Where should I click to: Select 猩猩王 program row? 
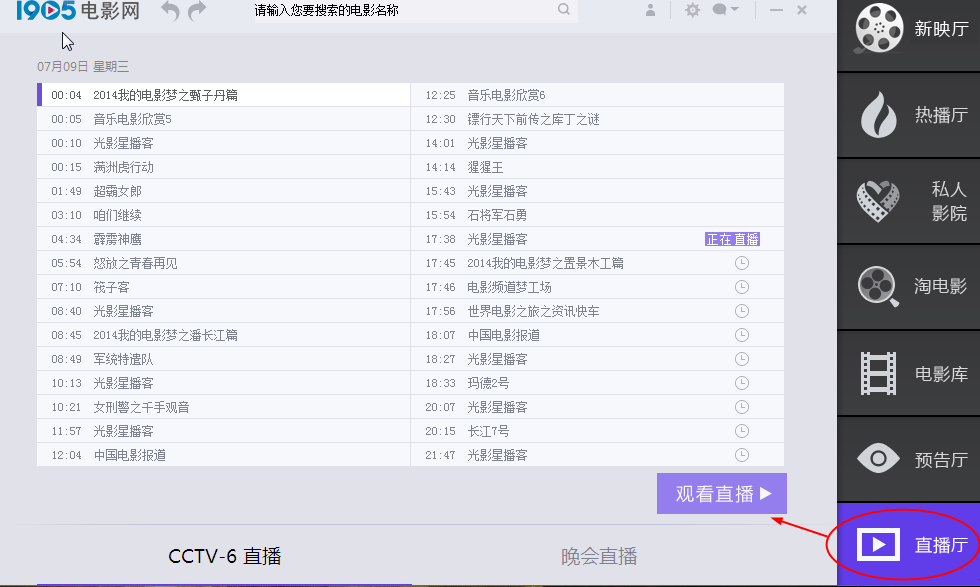click(x=598, y=167)
